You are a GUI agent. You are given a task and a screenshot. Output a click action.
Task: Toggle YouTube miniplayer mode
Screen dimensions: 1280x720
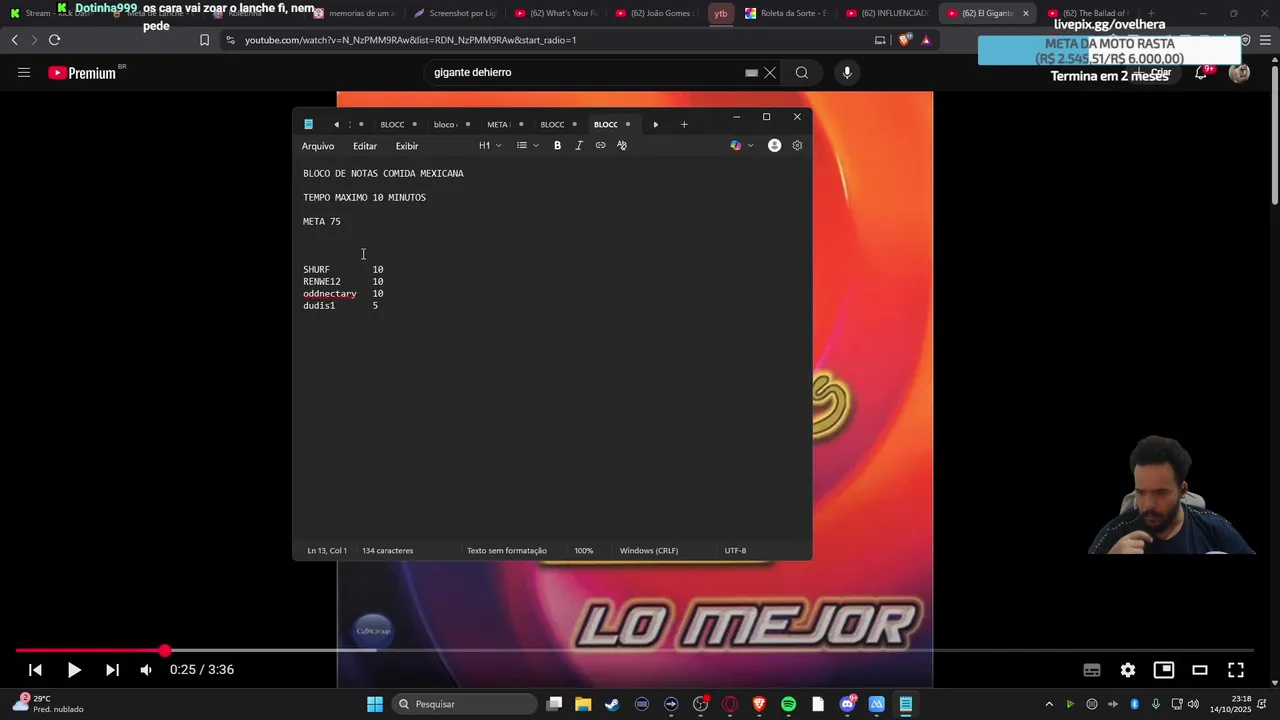pos(1164,670)
